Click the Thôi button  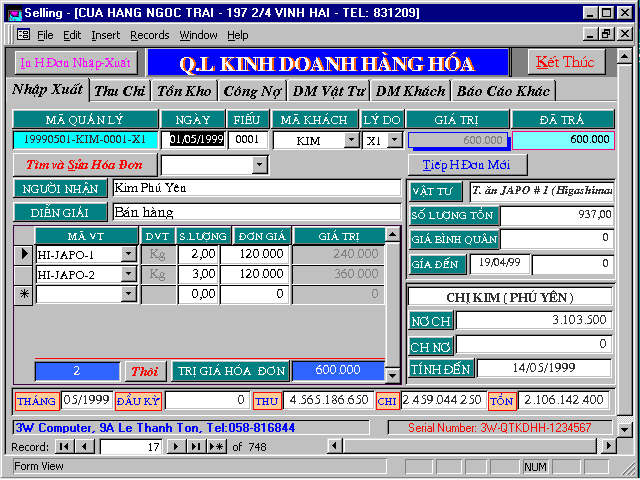tap(145, 371)
